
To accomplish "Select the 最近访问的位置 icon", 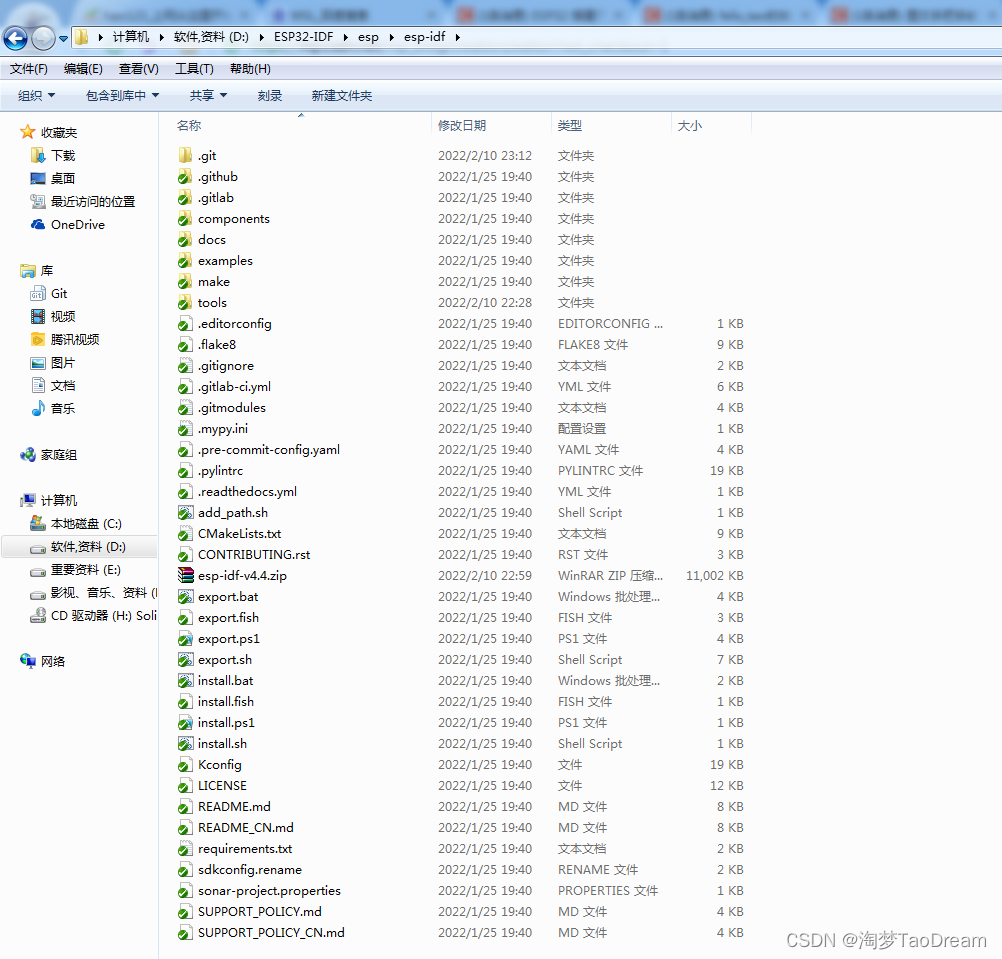I will click(x=38, y=201).
